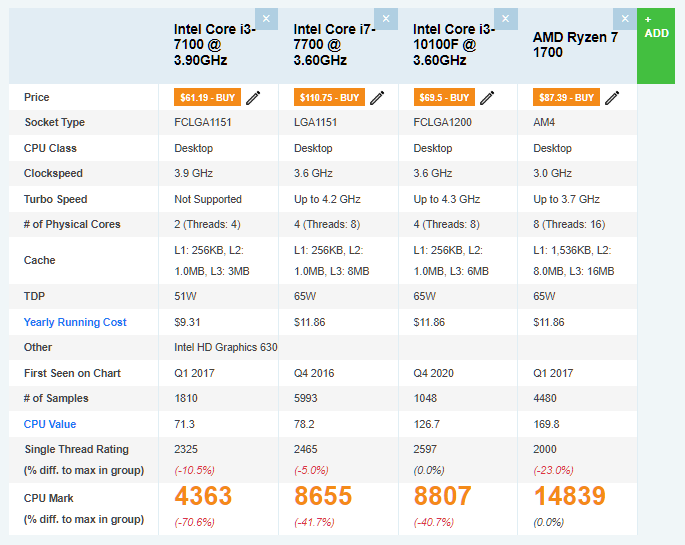Click the 2597 single thread rating

(426, 449)
